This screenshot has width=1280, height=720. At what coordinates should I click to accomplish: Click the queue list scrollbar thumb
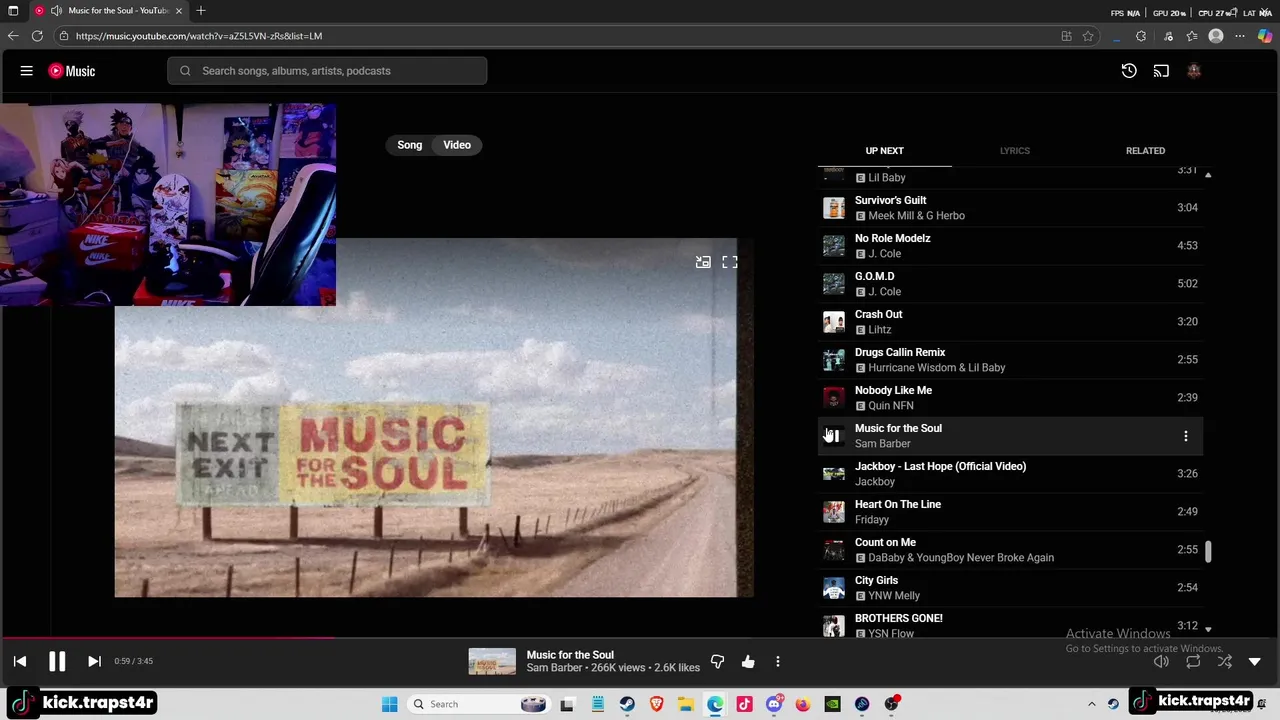(x=1208, y=552)
